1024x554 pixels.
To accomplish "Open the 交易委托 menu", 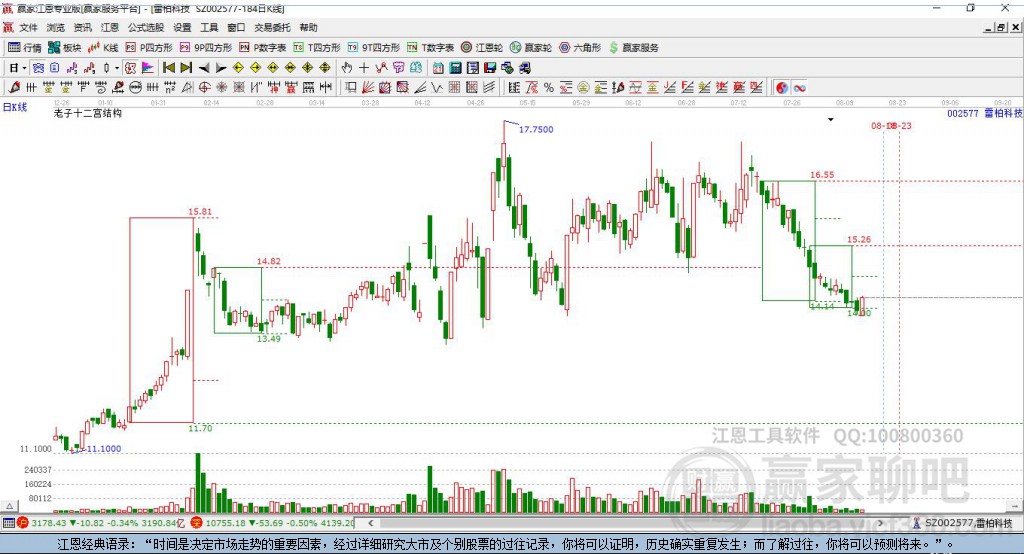I will click(272, 27).
